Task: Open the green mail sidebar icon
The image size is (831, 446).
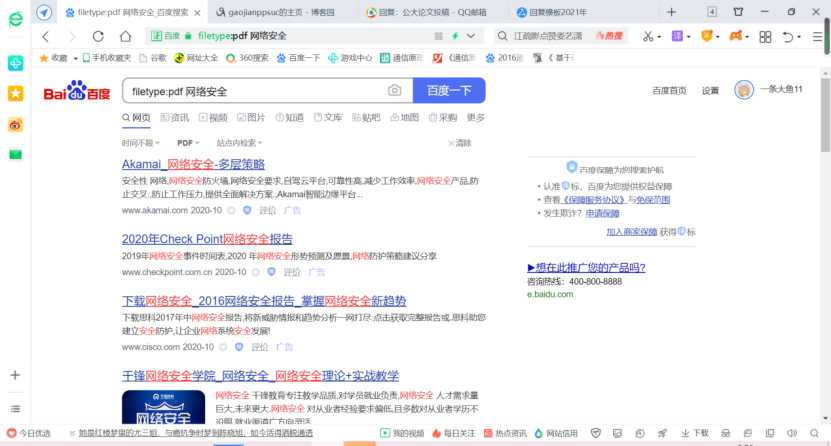Action: pos(15,155)
